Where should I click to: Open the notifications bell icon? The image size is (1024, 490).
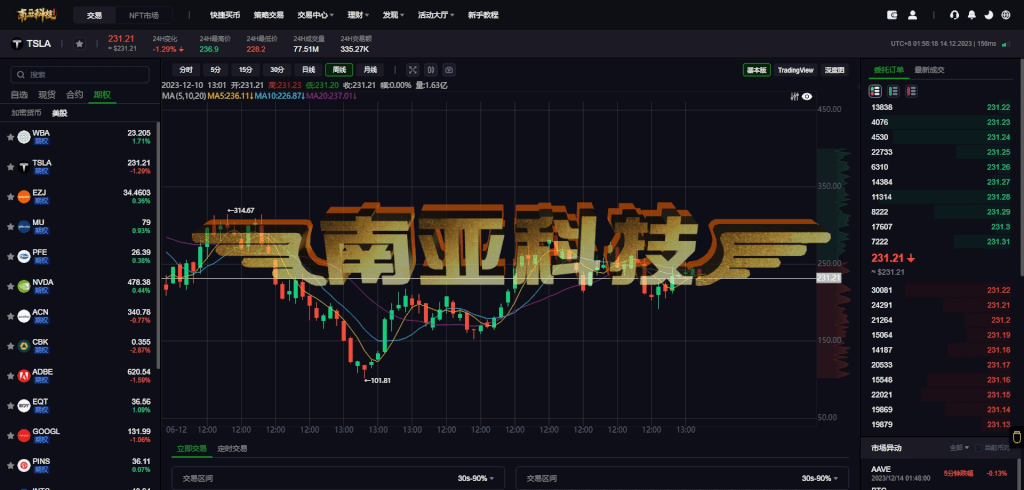pyautogui.click(x=972, y=14)
